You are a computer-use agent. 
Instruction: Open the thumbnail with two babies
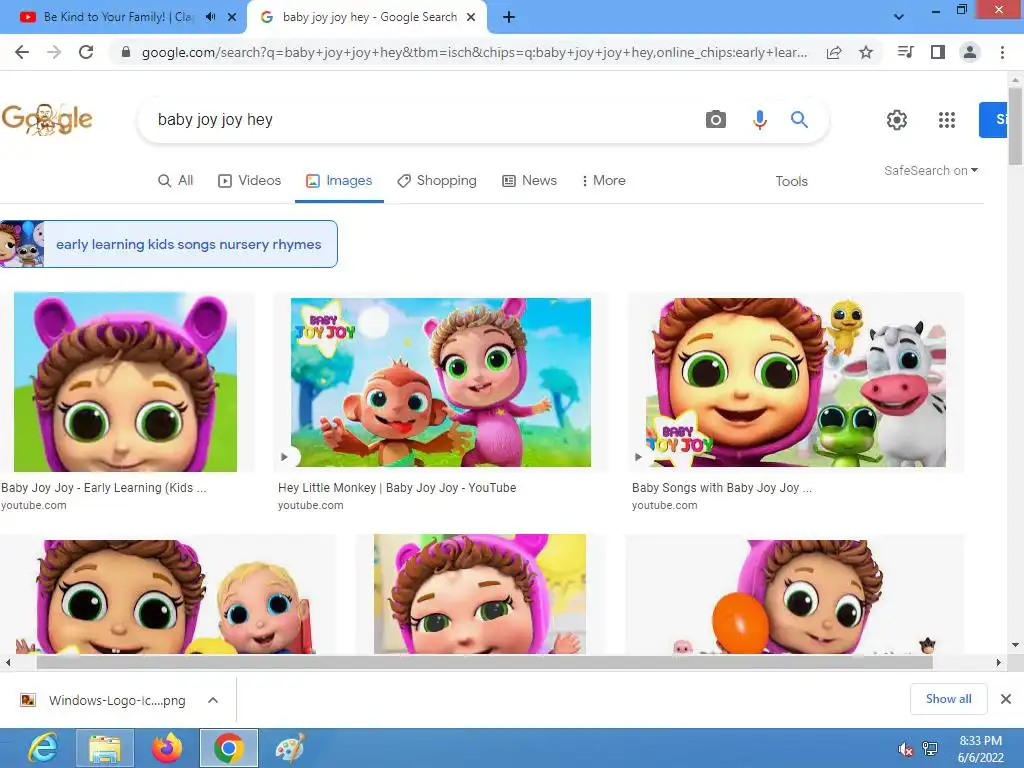[167, 596]
